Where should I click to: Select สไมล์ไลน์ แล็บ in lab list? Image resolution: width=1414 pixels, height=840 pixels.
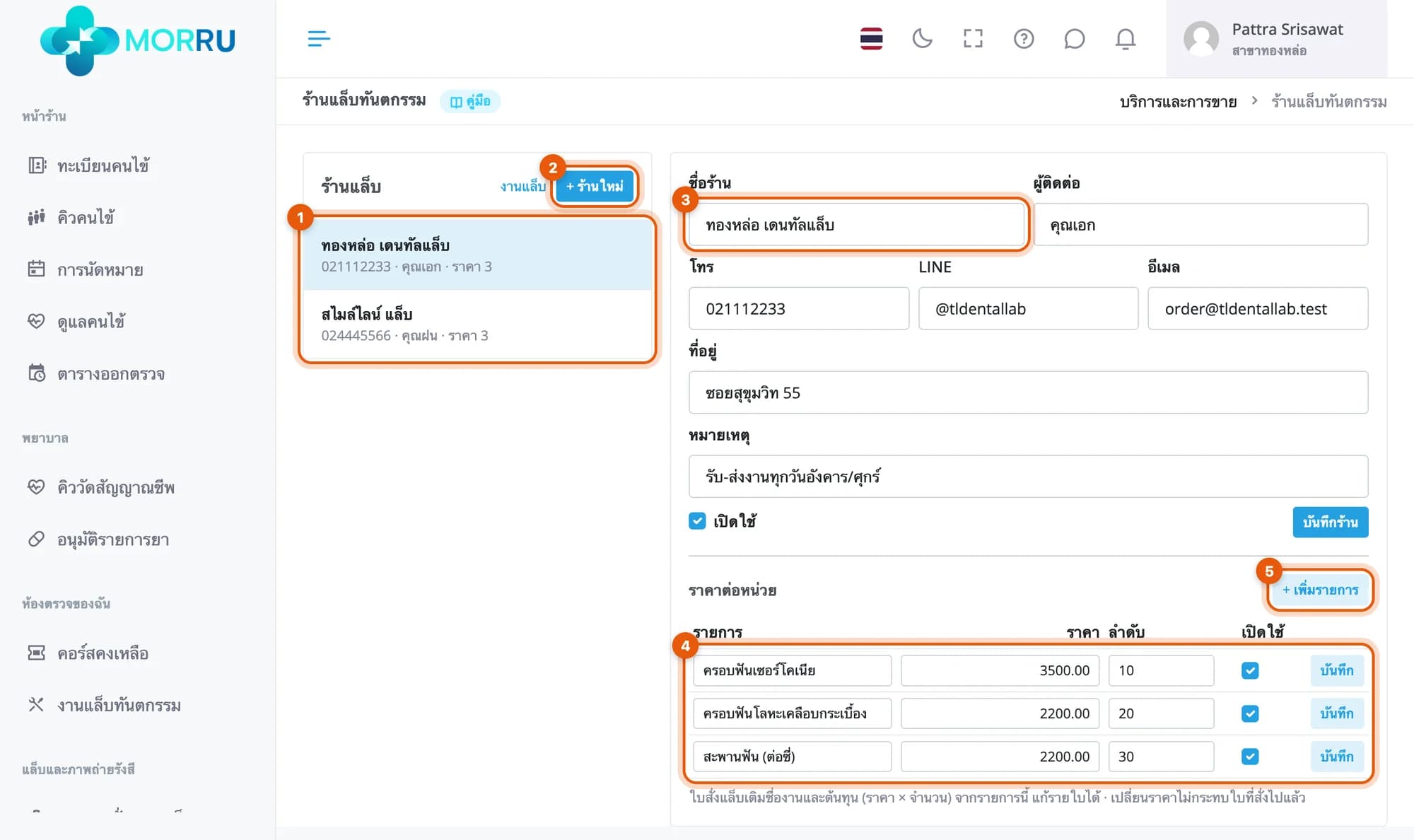tap(477, 325)
